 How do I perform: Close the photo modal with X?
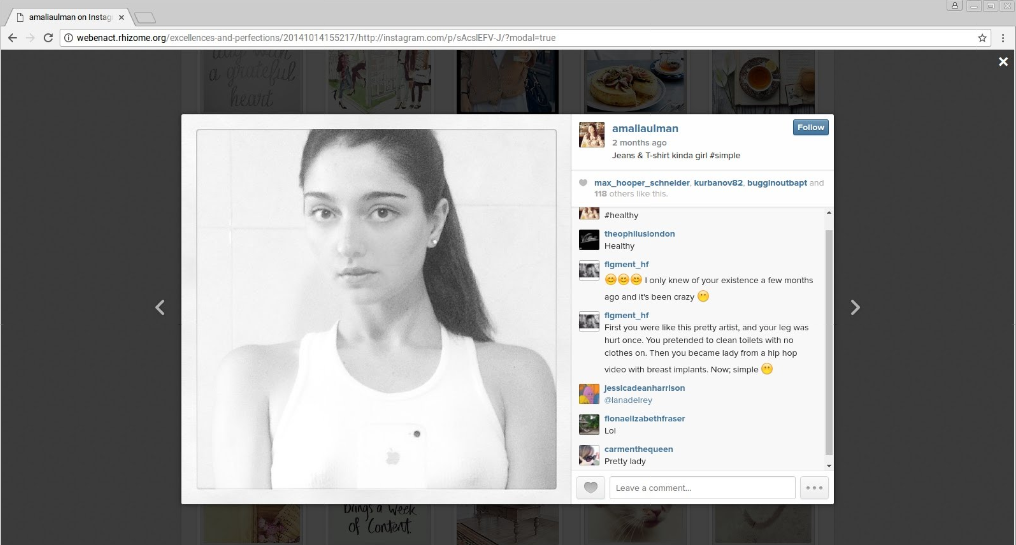point(1003,62)
